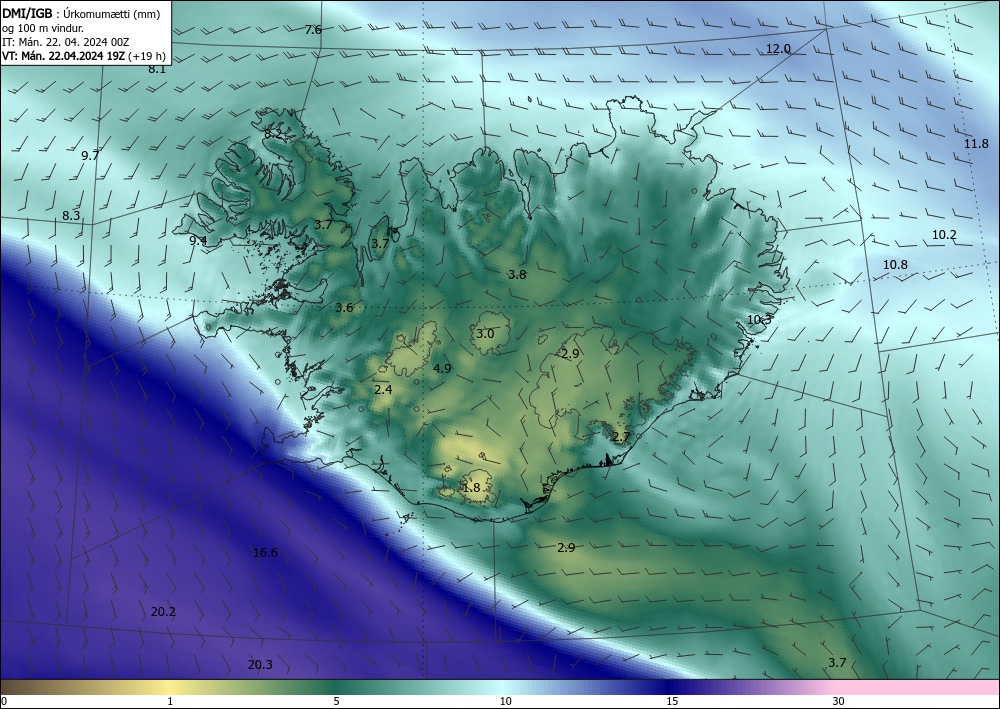Screen dimensions: 1000x709
Task: Click the 3.0 value on the glacier
Action: [x=485, y=333]
